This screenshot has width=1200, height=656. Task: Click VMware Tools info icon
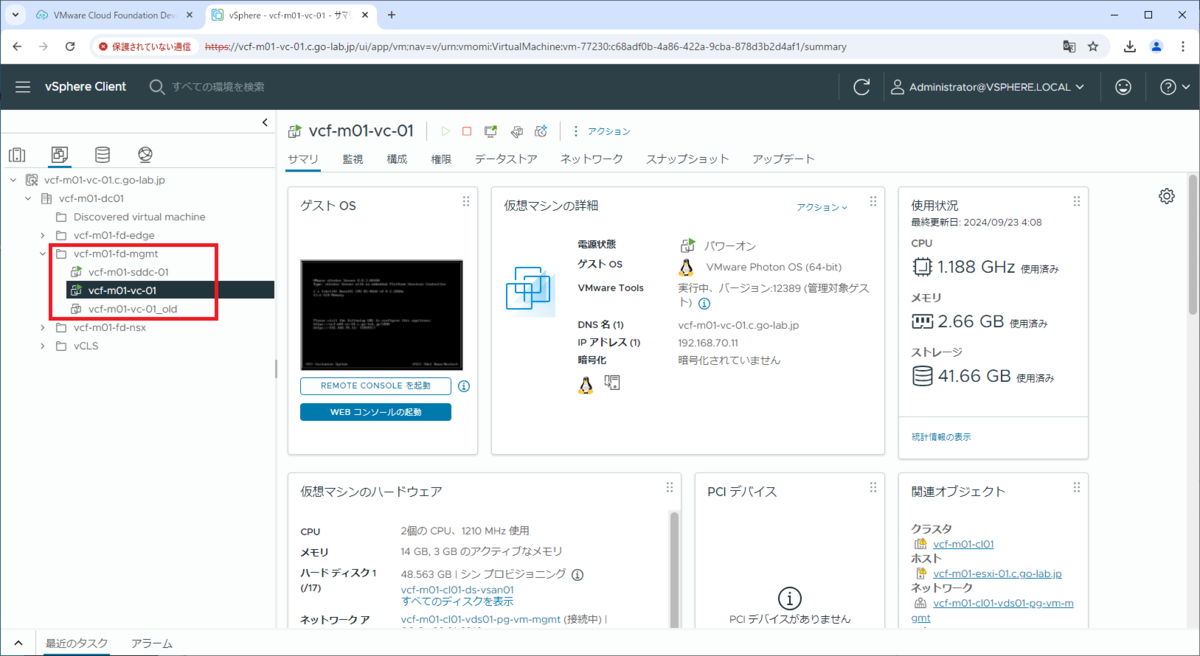pos(704,303)
